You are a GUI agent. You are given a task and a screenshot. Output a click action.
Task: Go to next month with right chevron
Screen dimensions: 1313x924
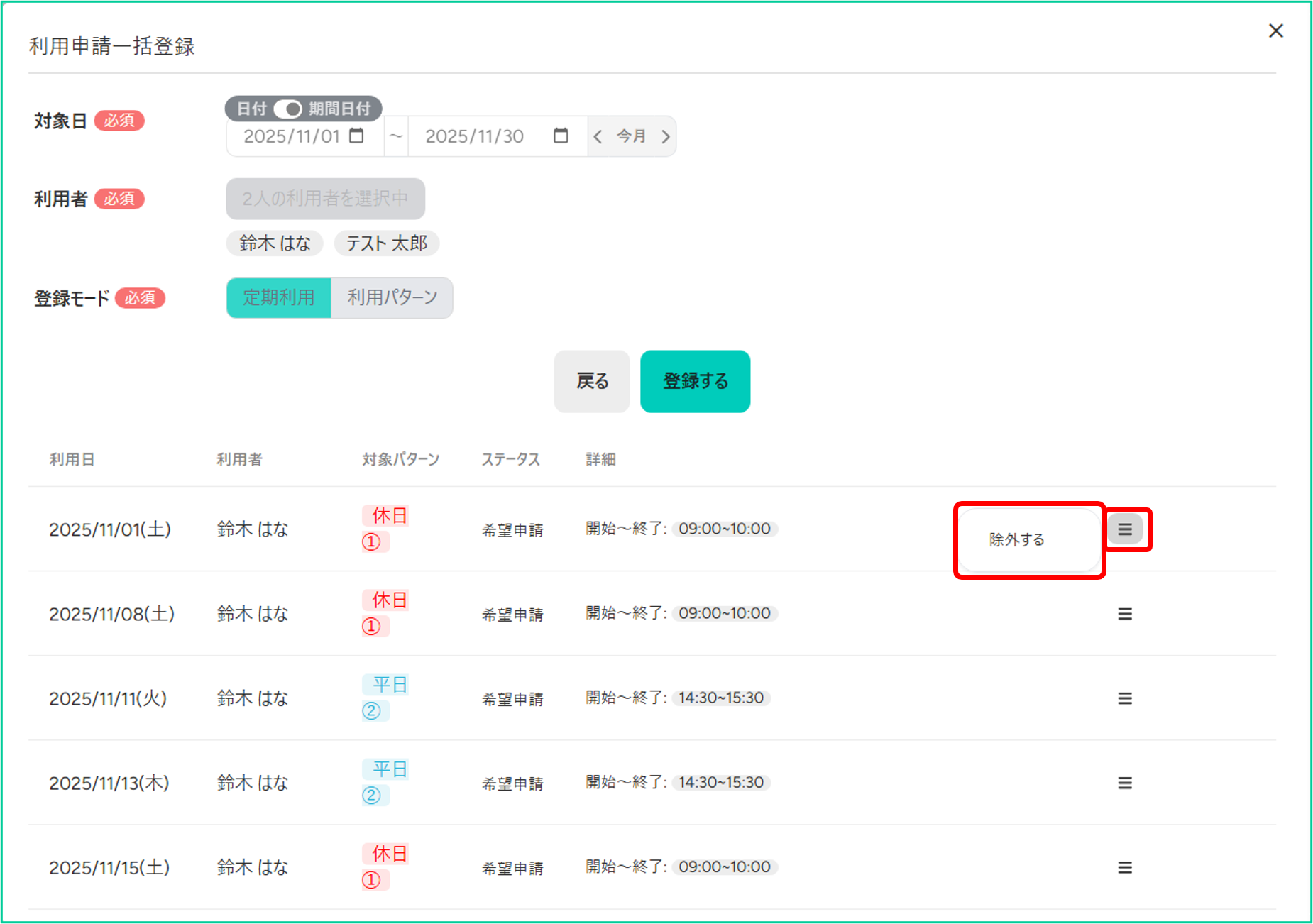click(665, 136)
